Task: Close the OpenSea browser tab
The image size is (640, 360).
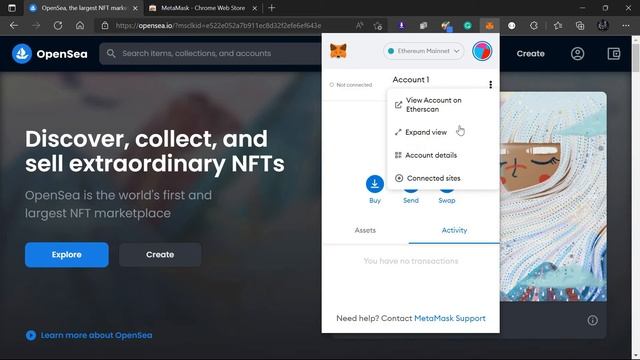Action: [136, 8]
